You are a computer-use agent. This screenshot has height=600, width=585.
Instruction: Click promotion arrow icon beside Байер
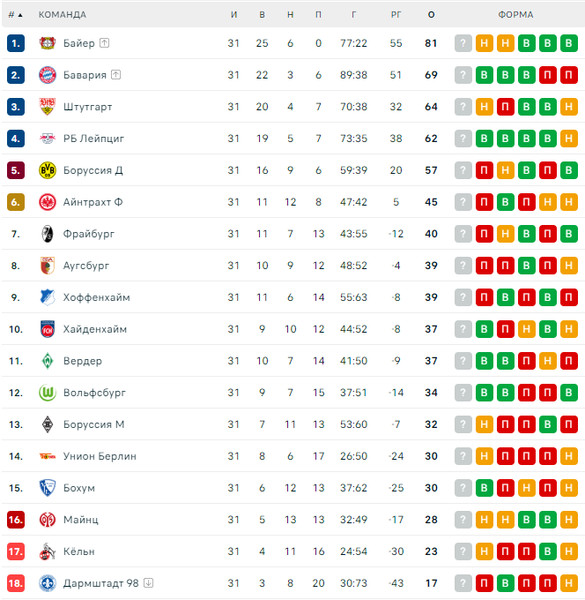pos(104,43)
